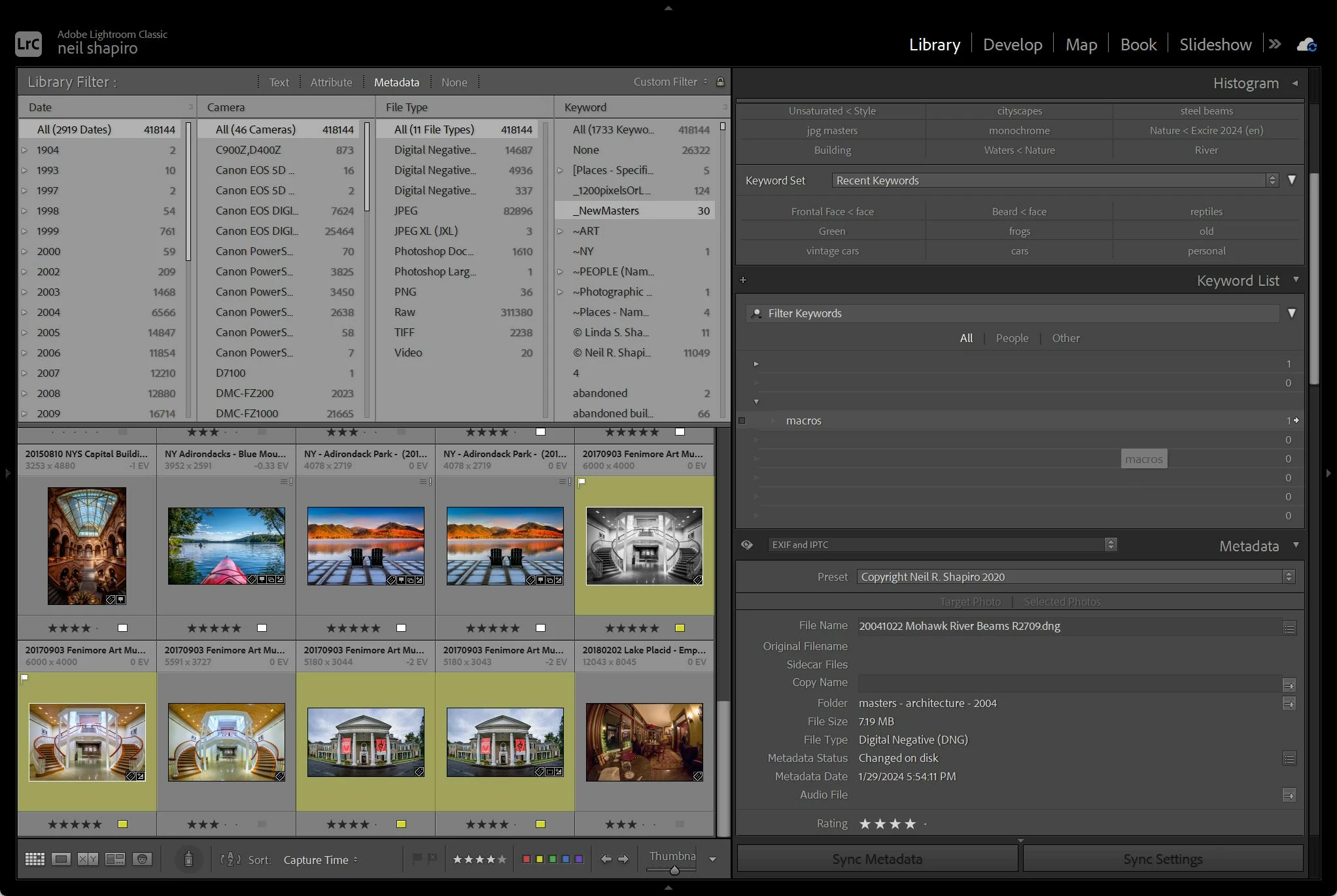The height and width of the screenshot is (896, 1337).
Task: Click the Sync Settings button
Action: (1162, 859)
